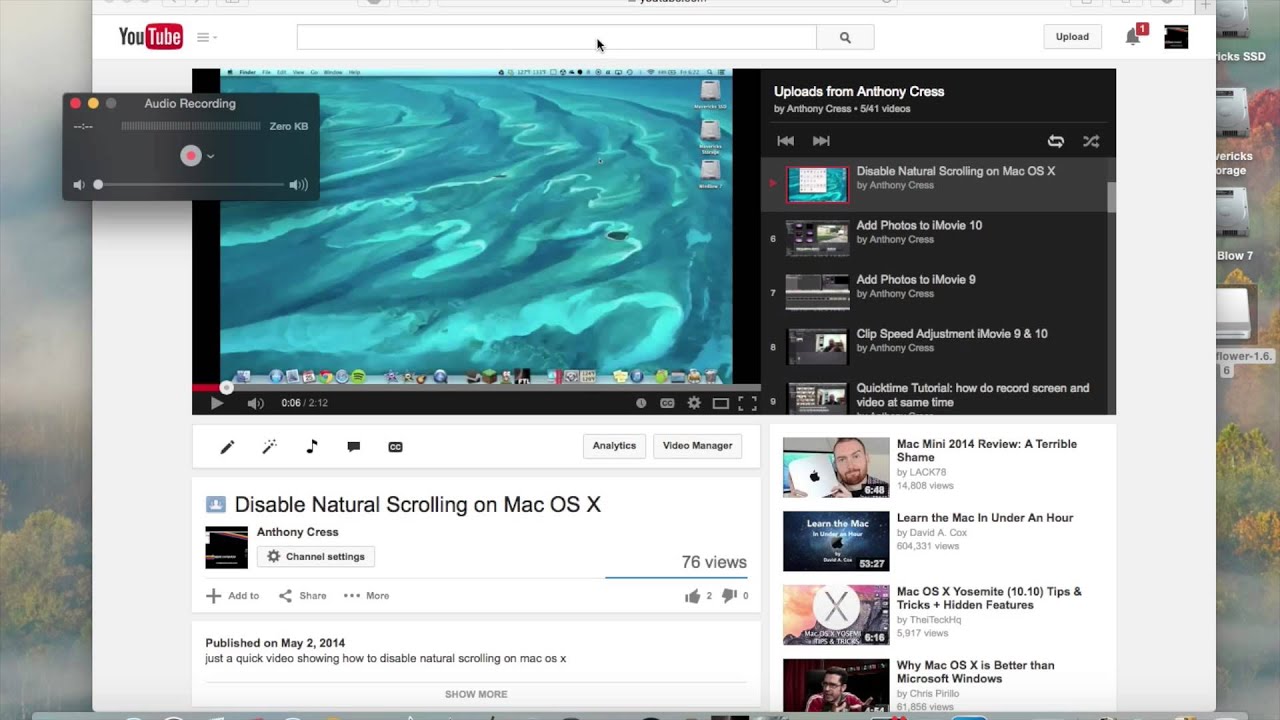Viewport: 1280px width, 720px height.
Task: Click the search magnifier button
Action: point(845,37)
